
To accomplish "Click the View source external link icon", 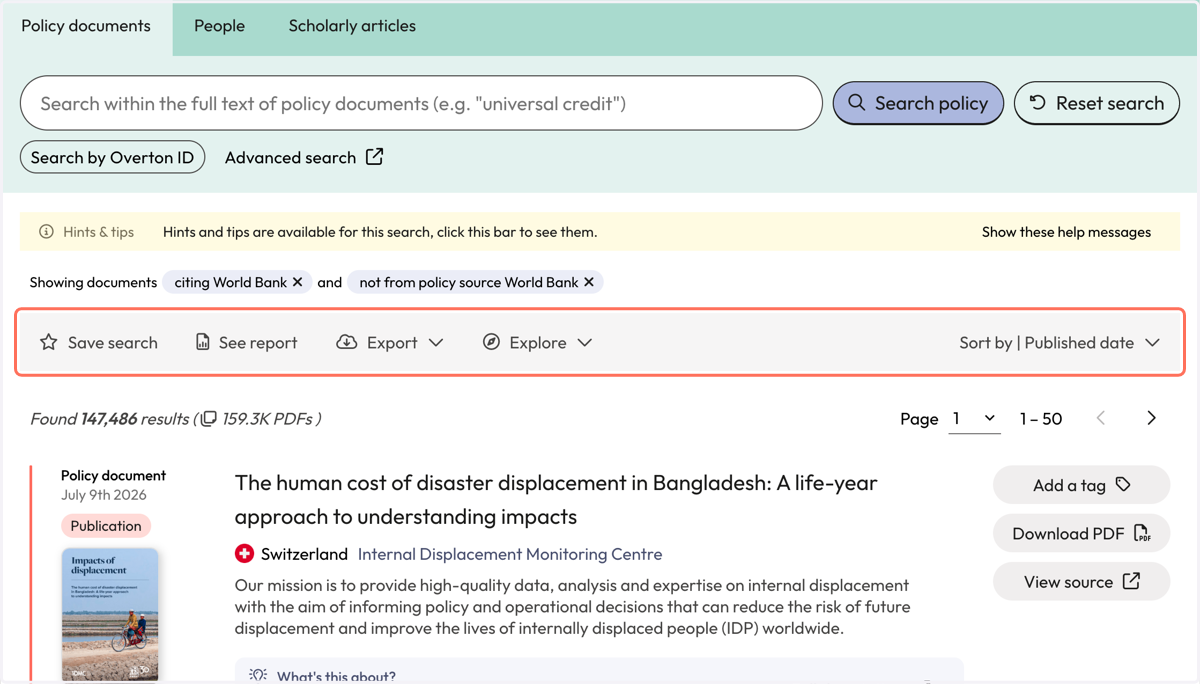I will tap(1131, 581).
